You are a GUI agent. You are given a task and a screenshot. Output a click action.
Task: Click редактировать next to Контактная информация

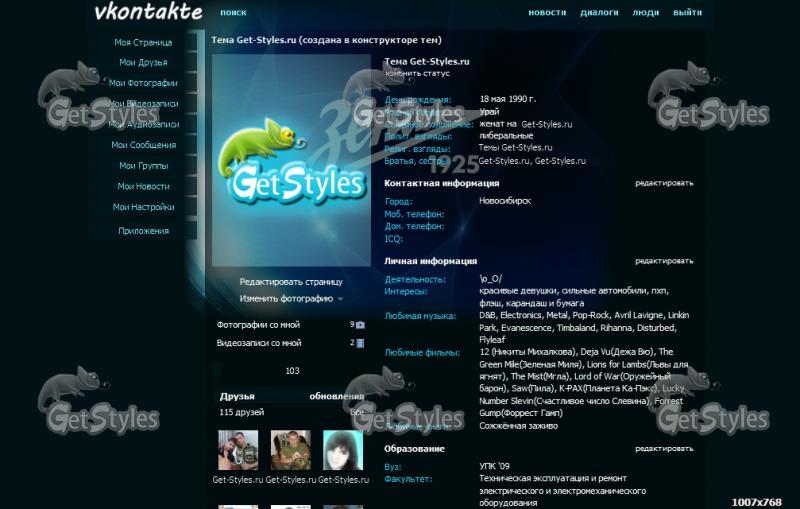pos(663,183)
